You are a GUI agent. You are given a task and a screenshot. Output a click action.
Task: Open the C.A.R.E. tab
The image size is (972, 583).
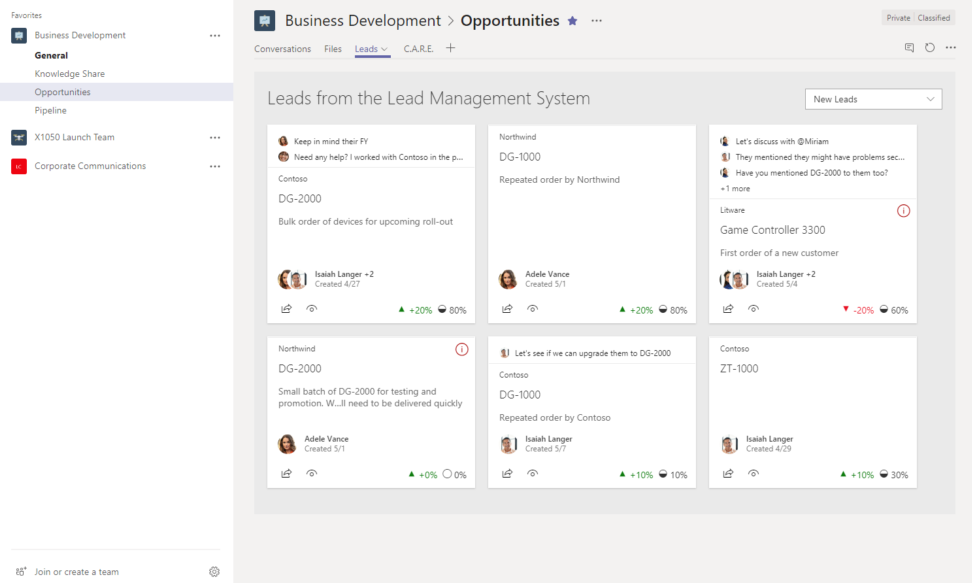(x=418, y=49)
